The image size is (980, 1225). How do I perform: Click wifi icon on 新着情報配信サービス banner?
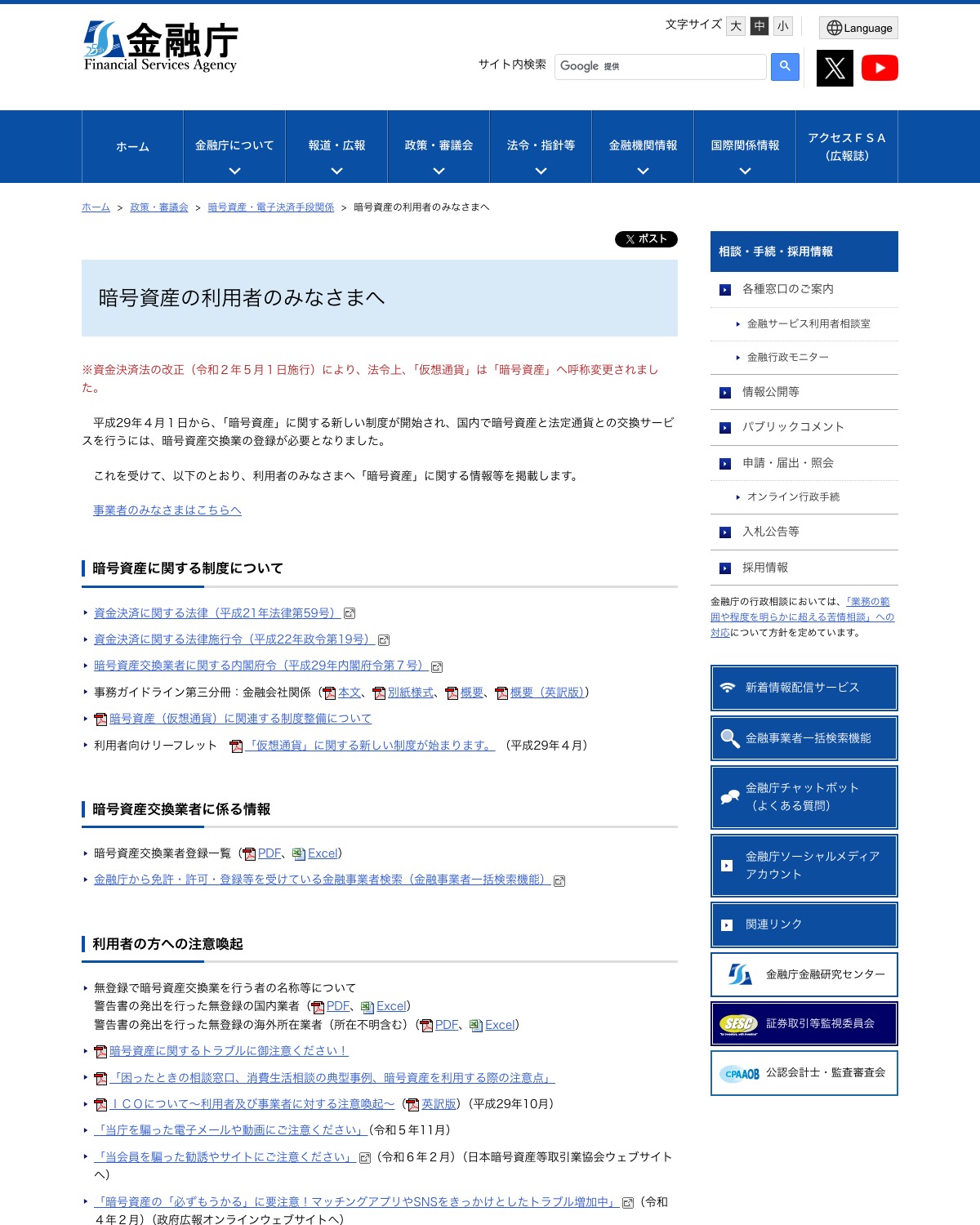pyautogui.click(x=728, y=688)
